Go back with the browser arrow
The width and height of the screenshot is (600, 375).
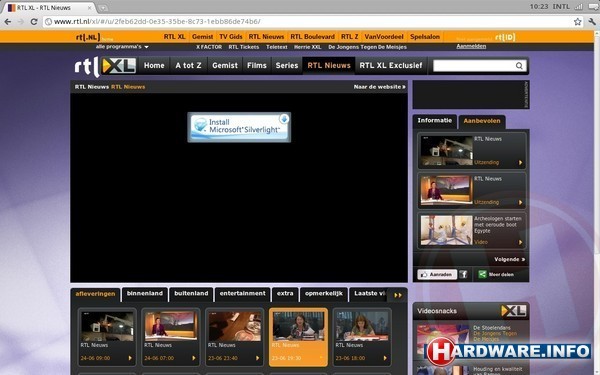pyautogui.click(x=7, y=21)
